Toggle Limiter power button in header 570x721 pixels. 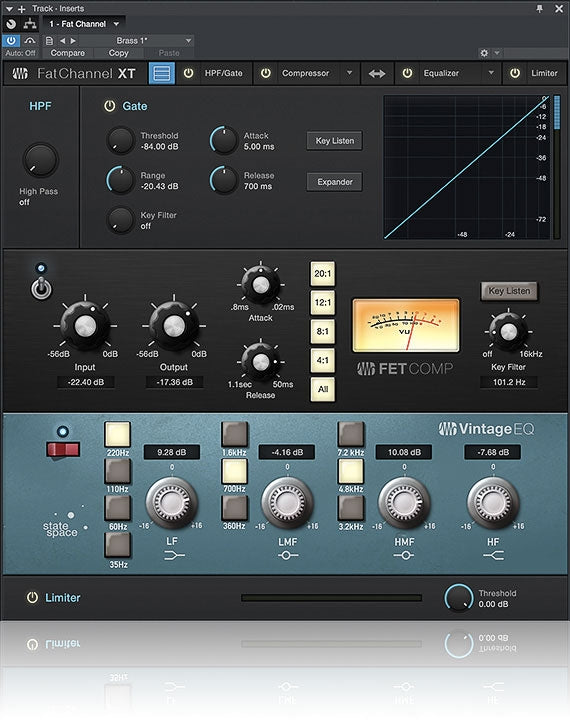coord(515,73)
